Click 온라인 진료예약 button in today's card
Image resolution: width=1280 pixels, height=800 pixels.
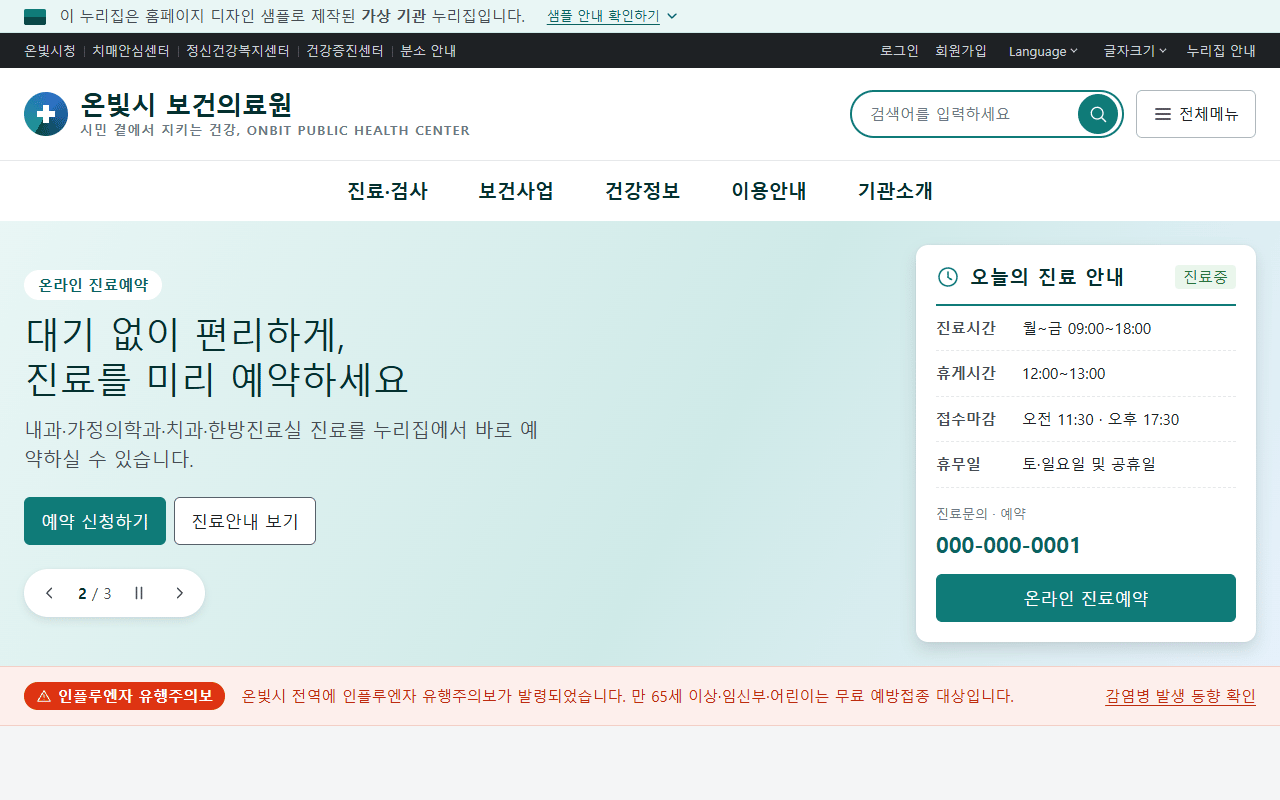point(1086,598)
